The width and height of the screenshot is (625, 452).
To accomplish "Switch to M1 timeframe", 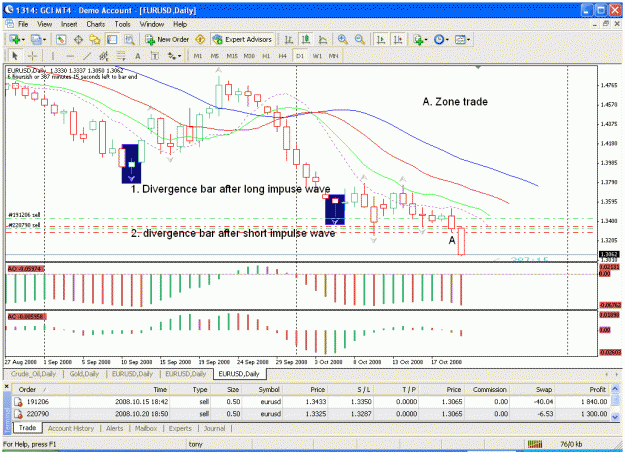I will point(198,56).
